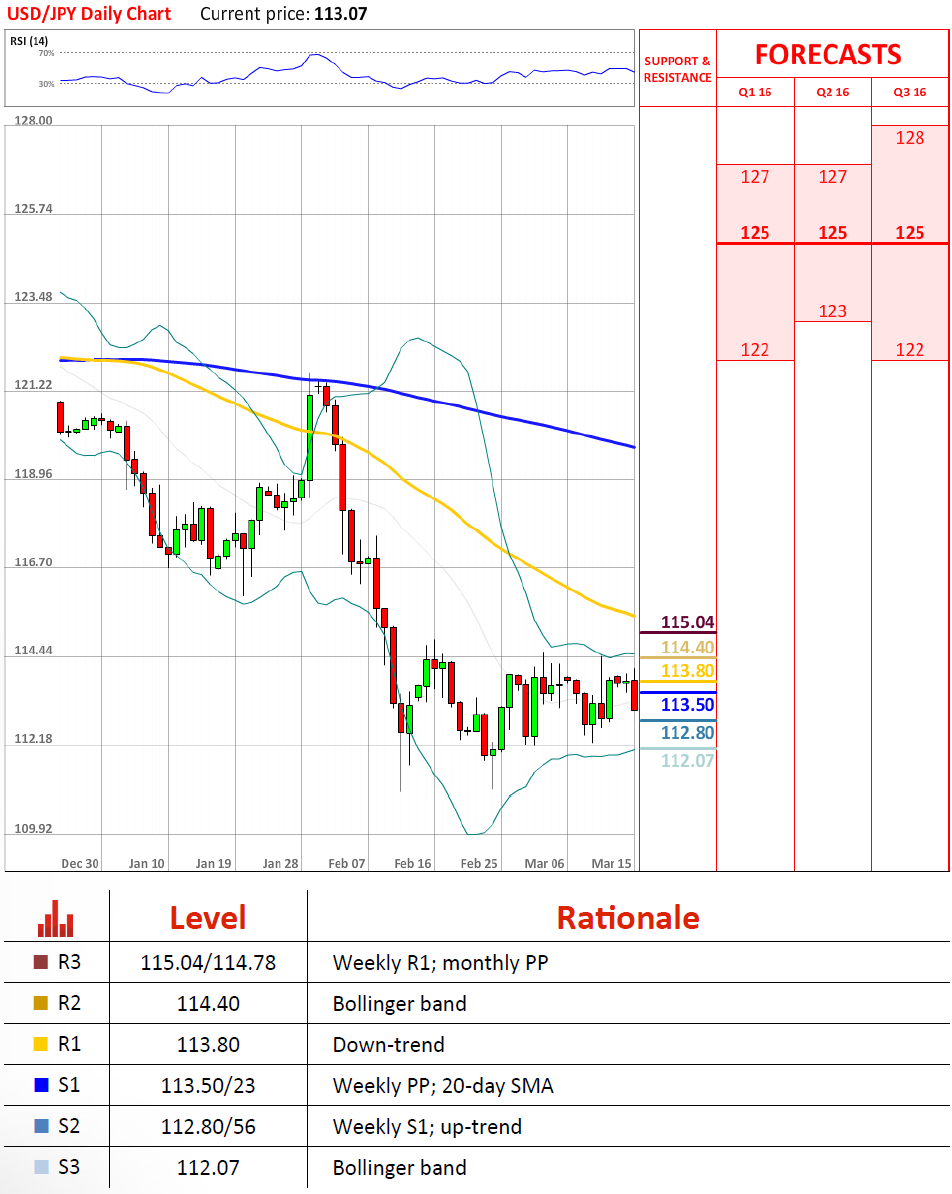This screenshot has width=952, height=1194.
Task: Click the 115.04/114.78 level cell
Action: pyautogui.click(x=208, y=963)
